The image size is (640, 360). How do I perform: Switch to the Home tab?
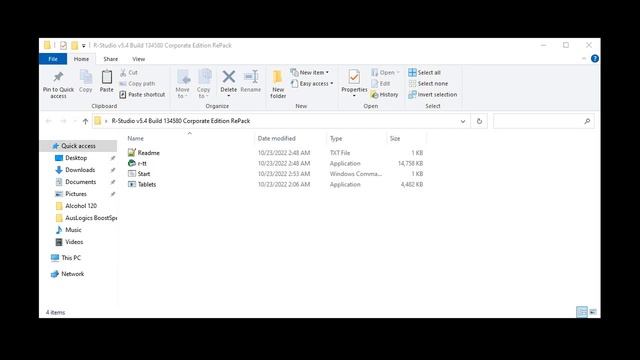81,59
